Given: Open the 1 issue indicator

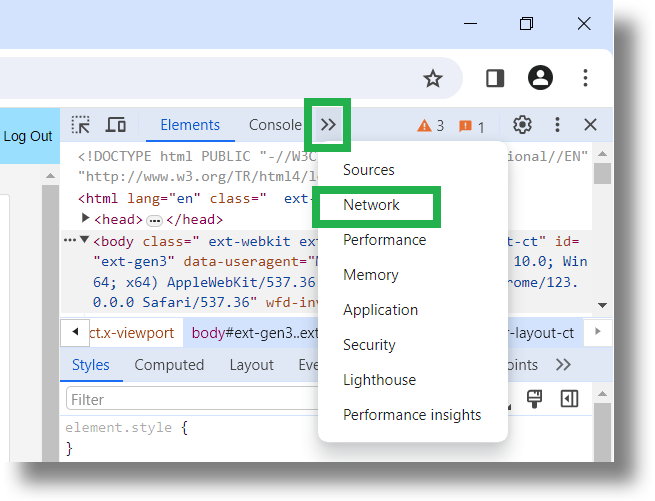Looking at the screenshot, I should click(x=472, y=126).
